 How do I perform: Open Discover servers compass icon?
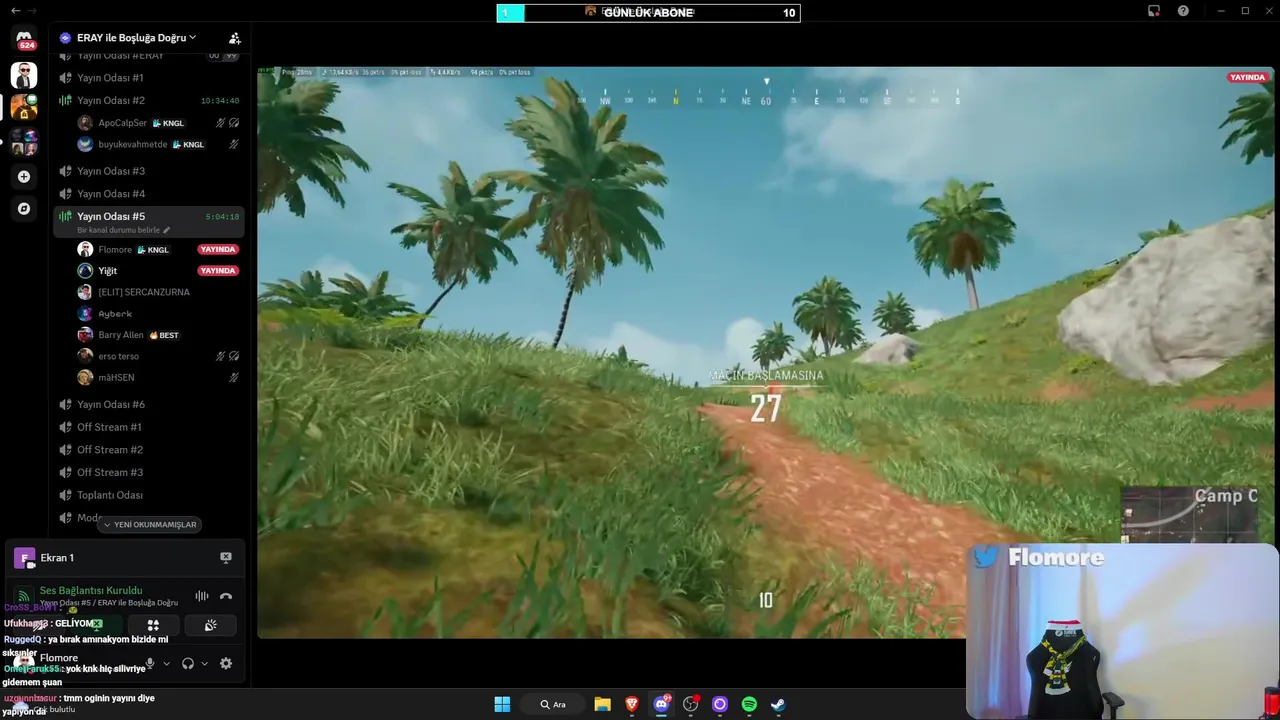coord(24,209)
